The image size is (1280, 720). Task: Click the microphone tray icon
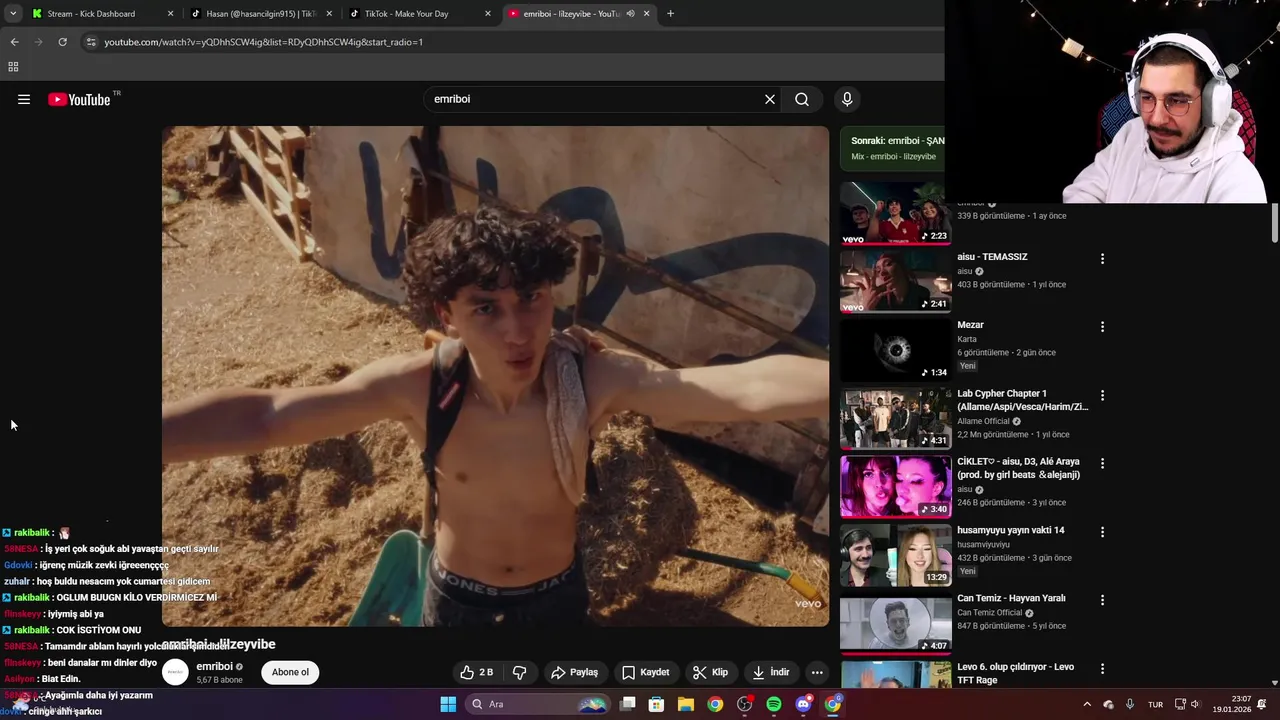(x=1130, y=704)
